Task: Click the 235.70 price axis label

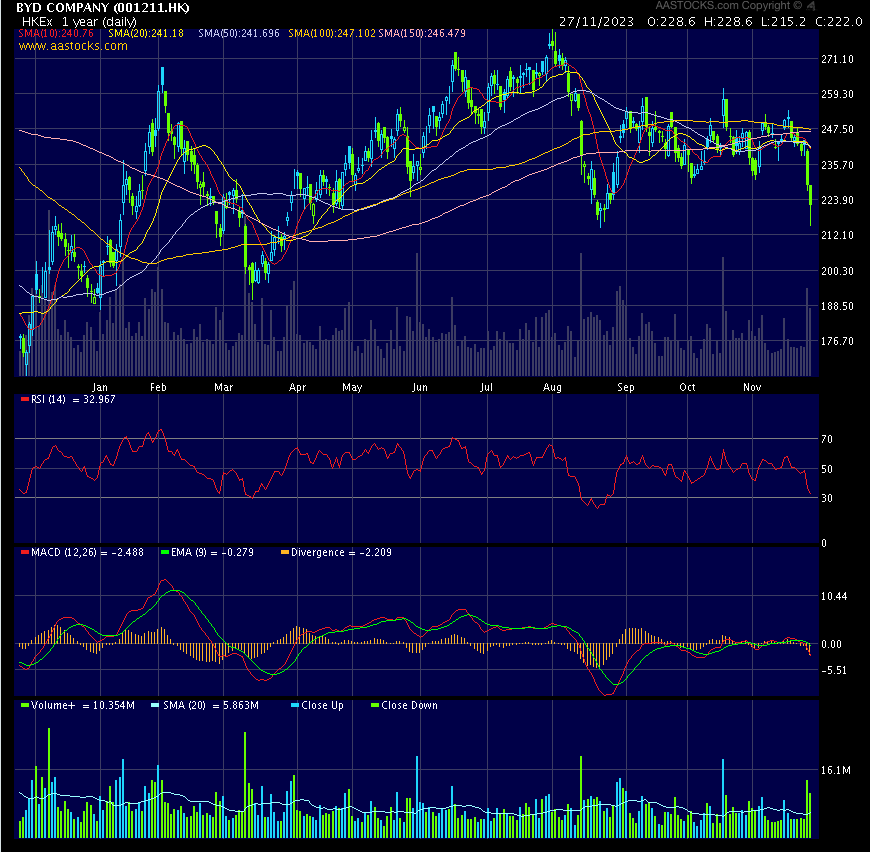Action: coord(837,165)
